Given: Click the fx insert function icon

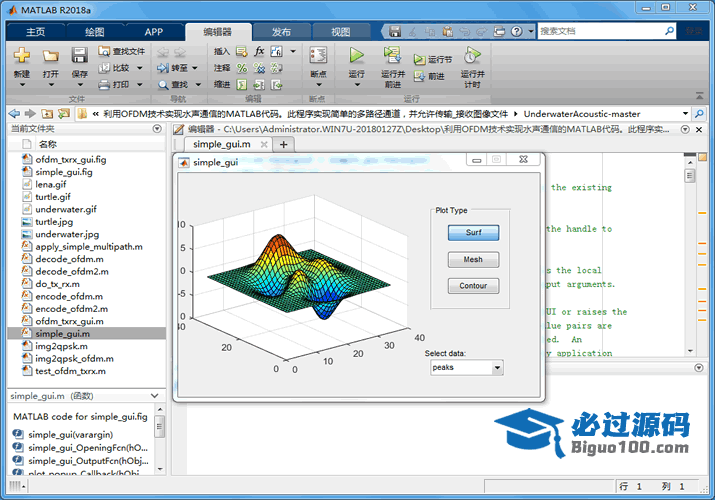Looking at the screenshot, I should [259, 51].
